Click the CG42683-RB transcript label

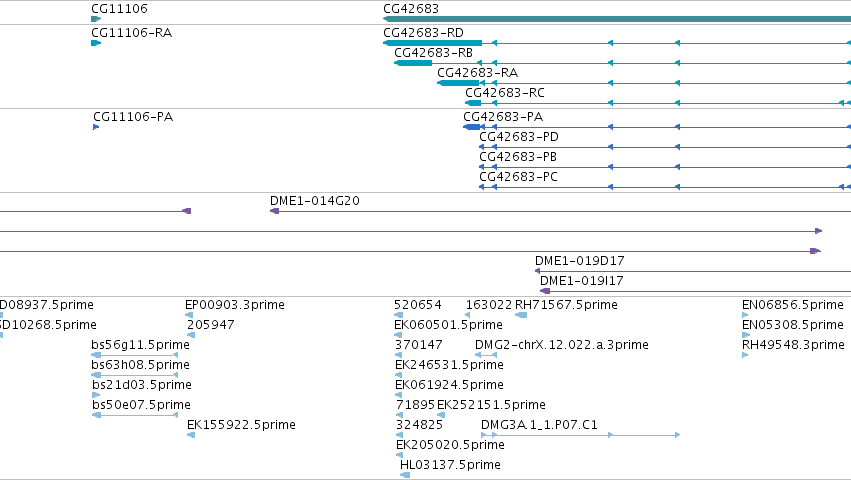click(434, 53)
